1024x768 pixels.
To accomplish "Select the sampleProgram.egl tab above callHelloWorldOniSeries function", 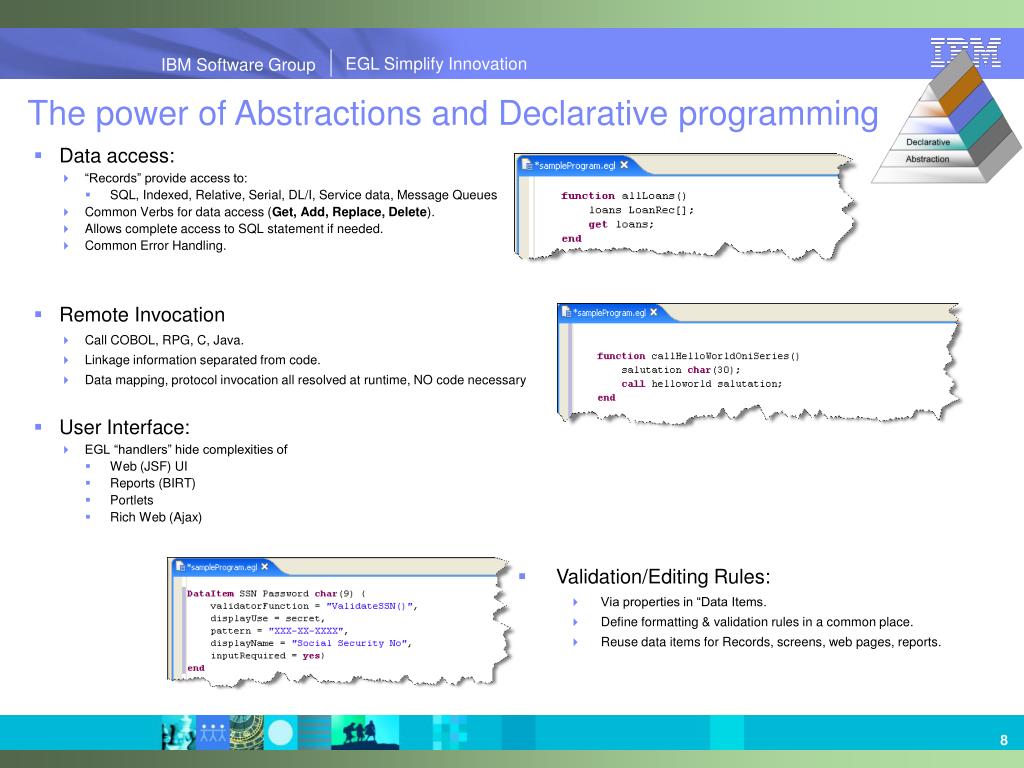I will tap(611, 312).
